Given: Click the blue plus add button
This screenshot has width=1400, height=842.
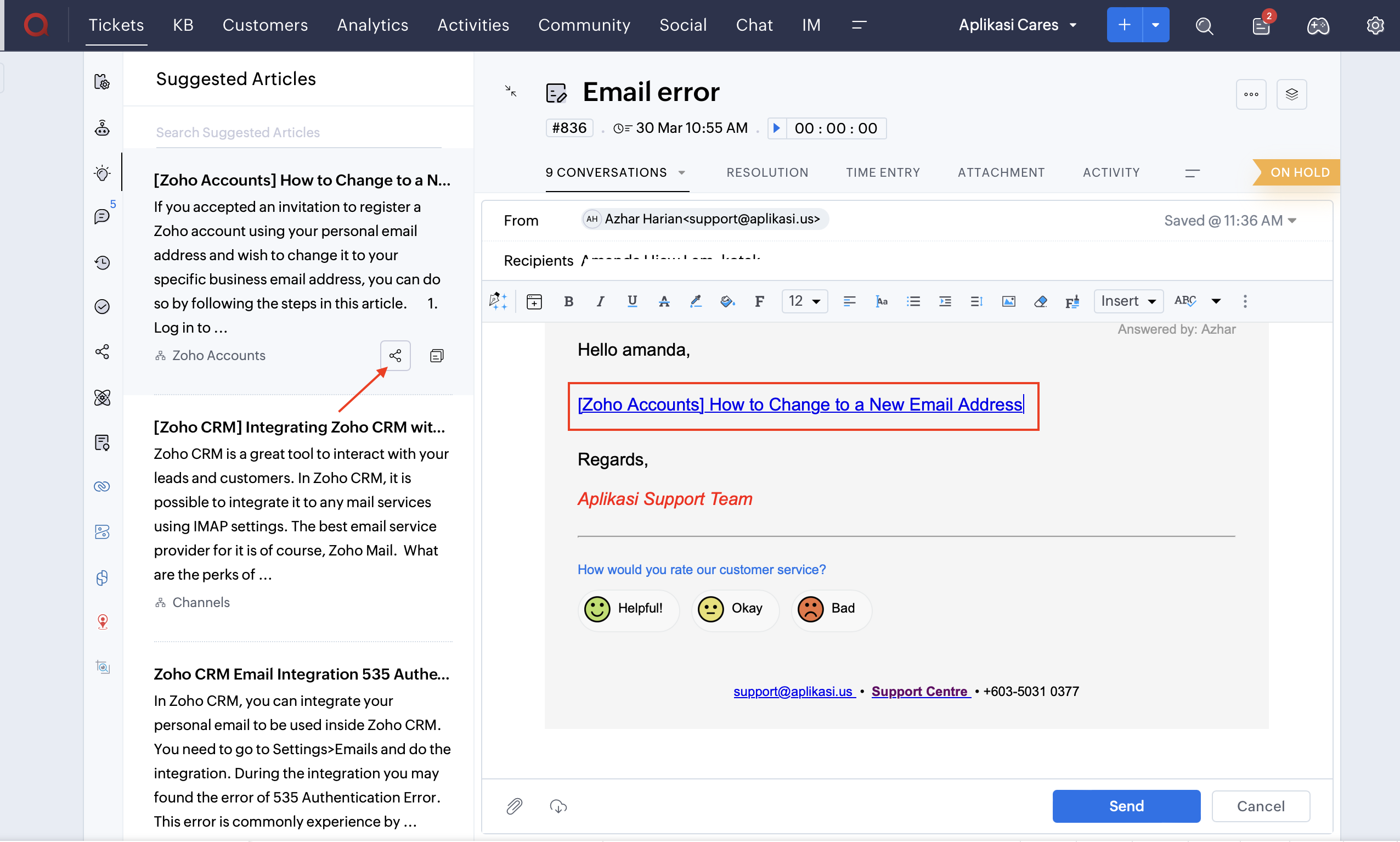Looking at the screenshot, I should tap(1125, 25).
